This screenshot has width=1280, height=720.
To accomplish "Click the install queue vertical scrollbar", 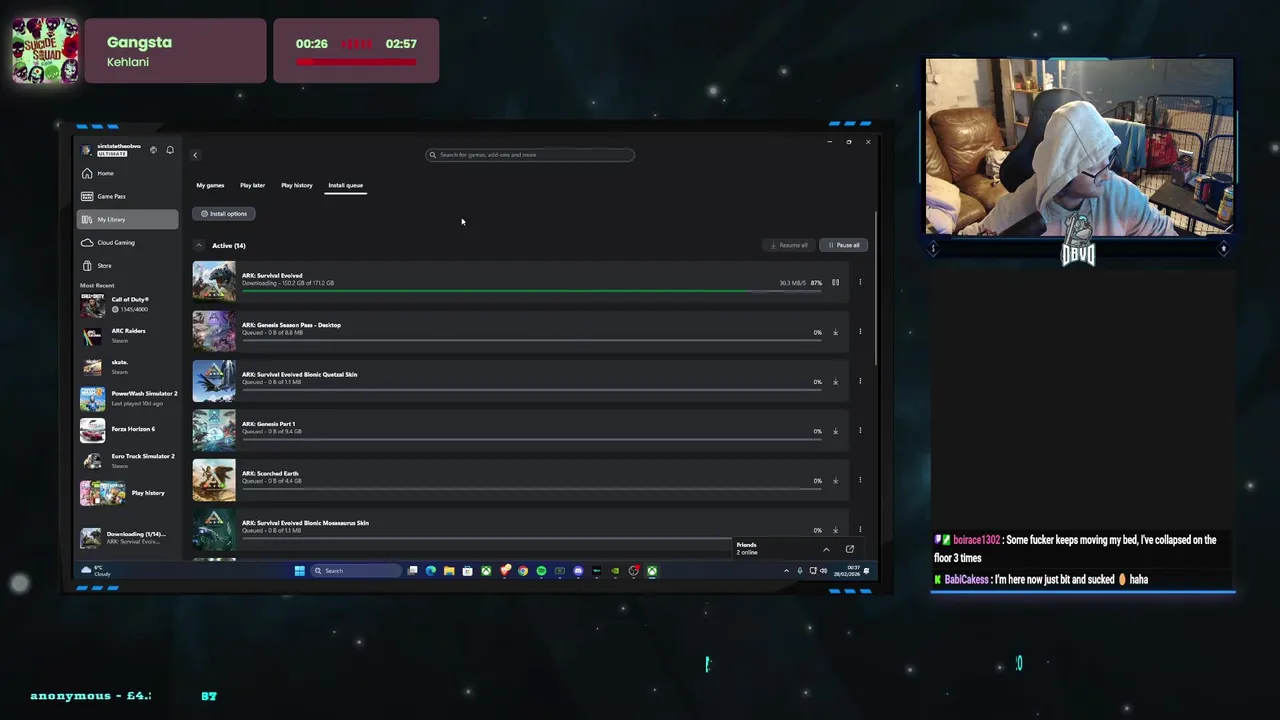I will click(876, 290).
